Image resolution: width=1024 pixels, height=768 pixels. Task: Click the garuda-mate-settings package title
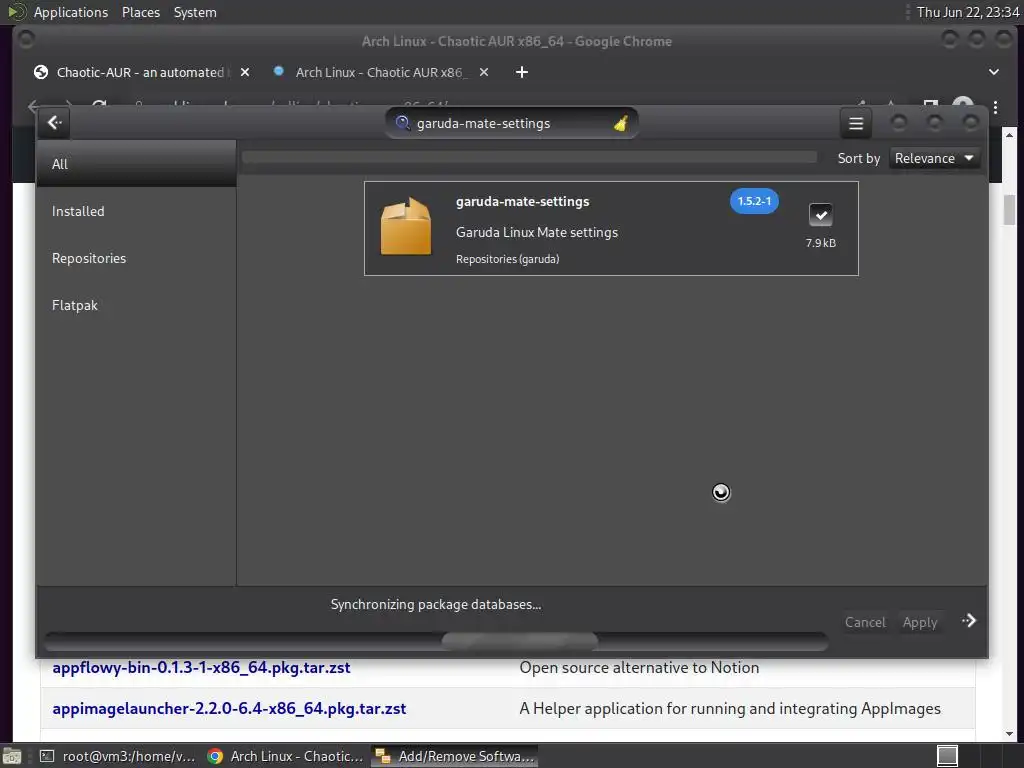(x=522, y=201)
